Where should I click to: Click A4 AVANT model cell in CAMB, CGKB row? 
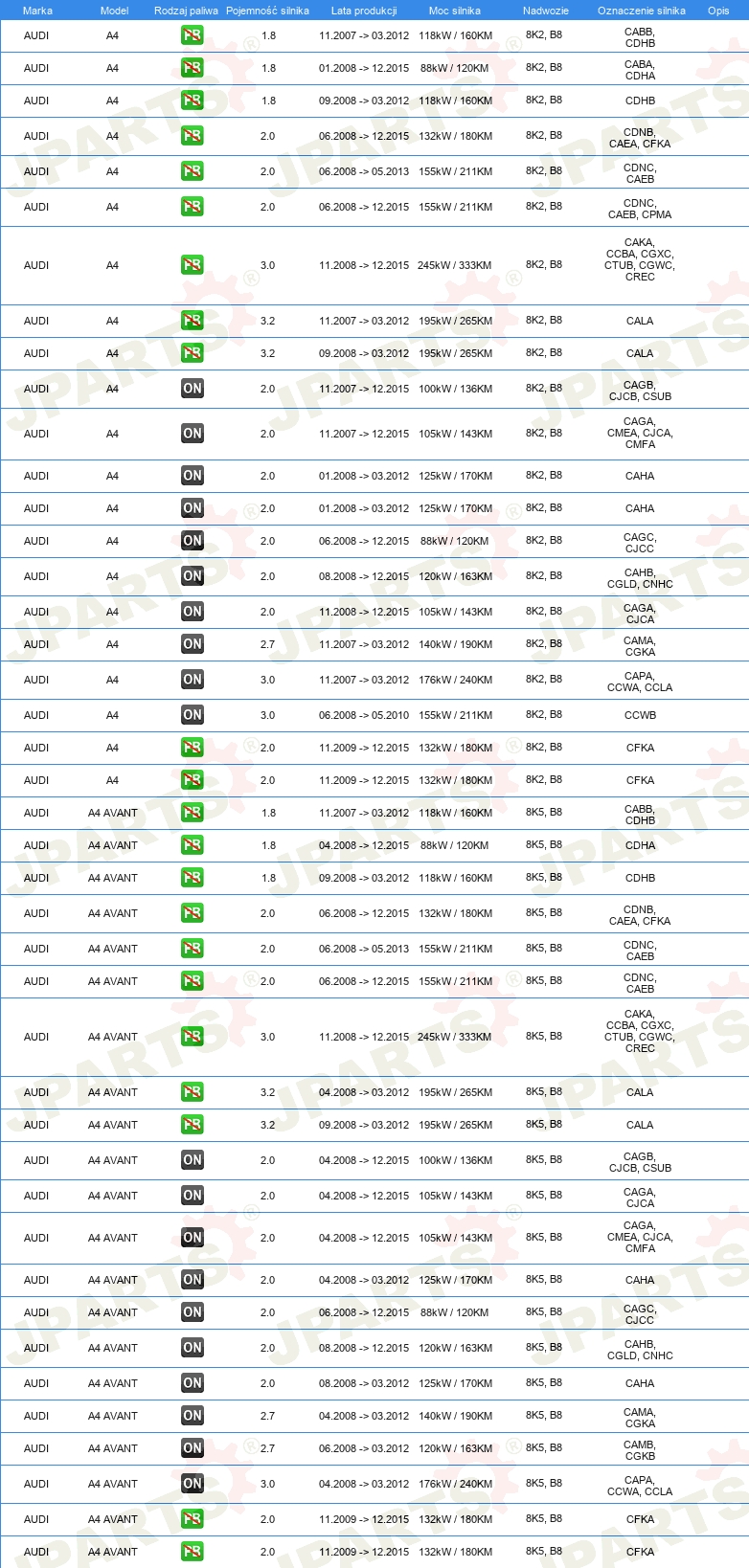click(113, 1448)
